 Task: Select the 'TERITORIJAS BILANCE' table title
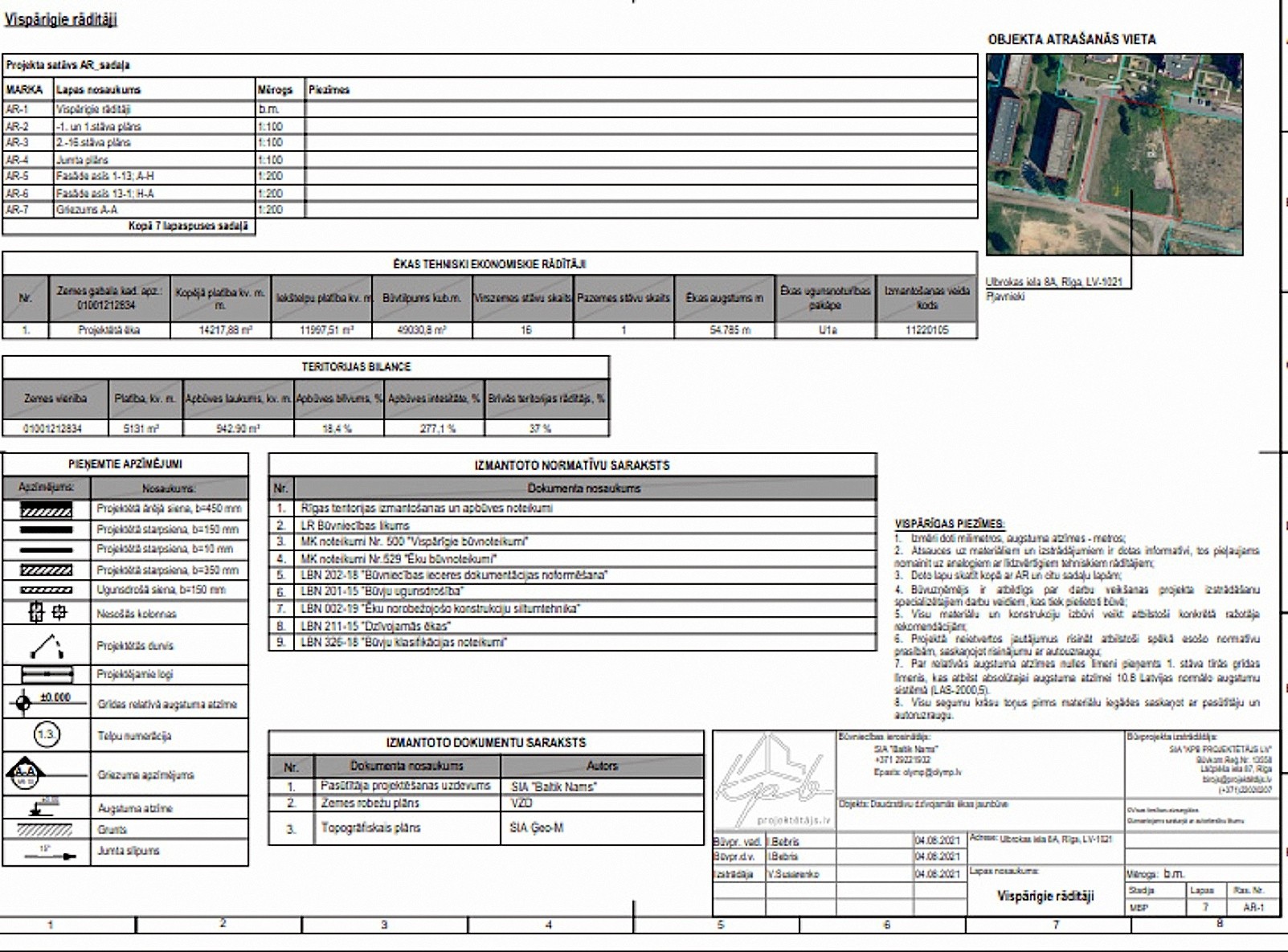coord(356,366)
